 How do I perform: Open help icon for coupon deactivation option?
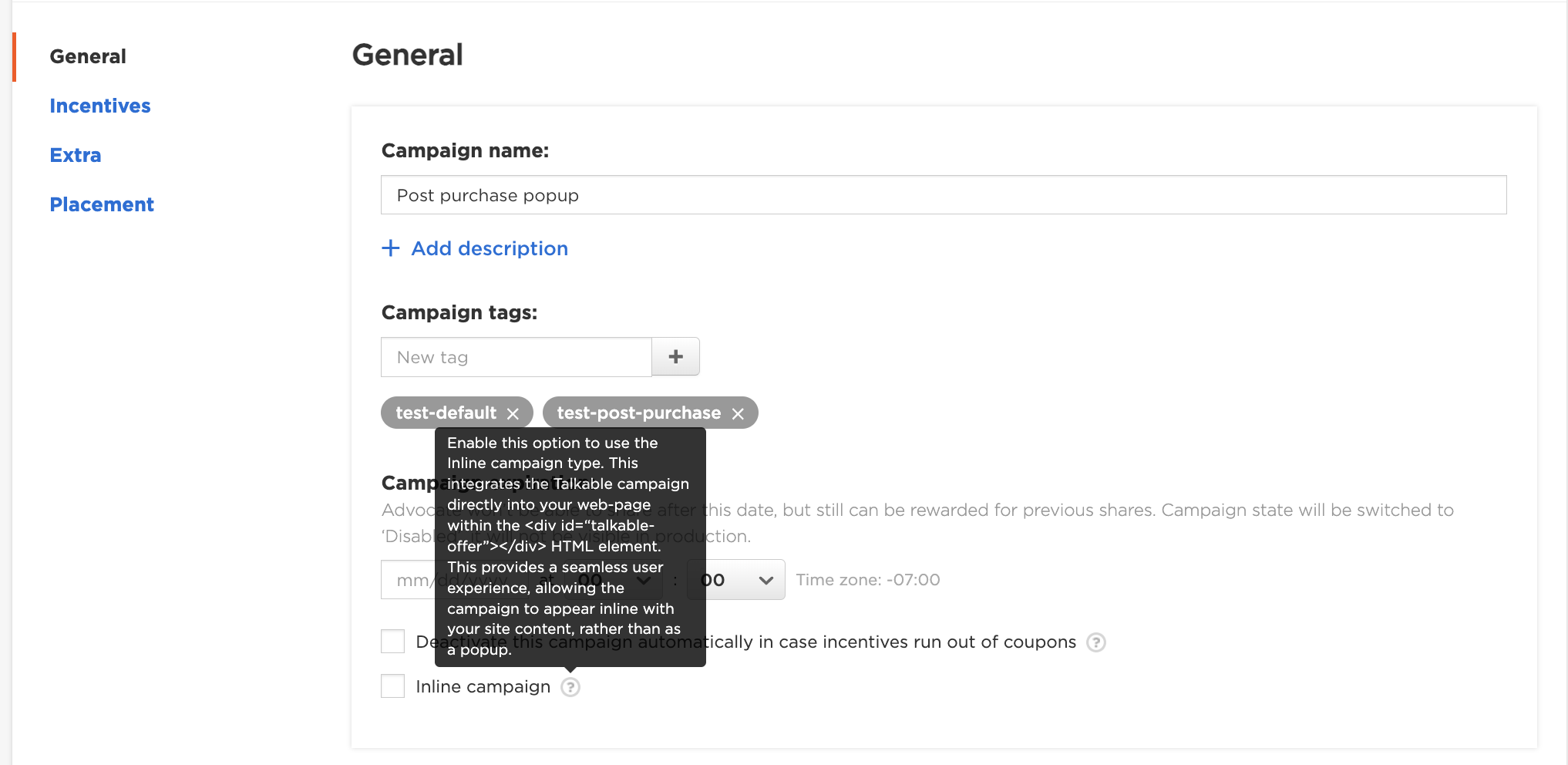[x=1095, y=642]
